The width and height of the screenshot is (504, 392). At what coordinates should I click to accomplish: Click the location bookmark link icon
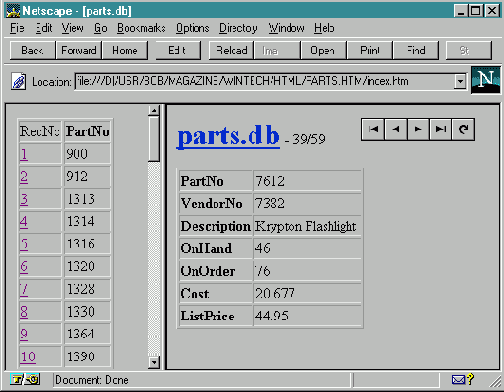click(x=19, y=81)
